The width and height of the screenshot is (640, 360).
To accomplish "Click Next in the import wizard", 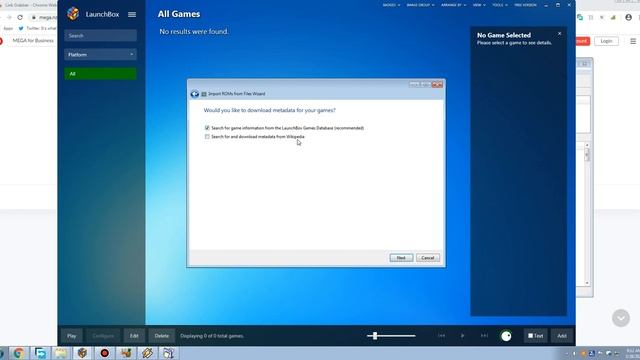I will click(x=401, y=258).
